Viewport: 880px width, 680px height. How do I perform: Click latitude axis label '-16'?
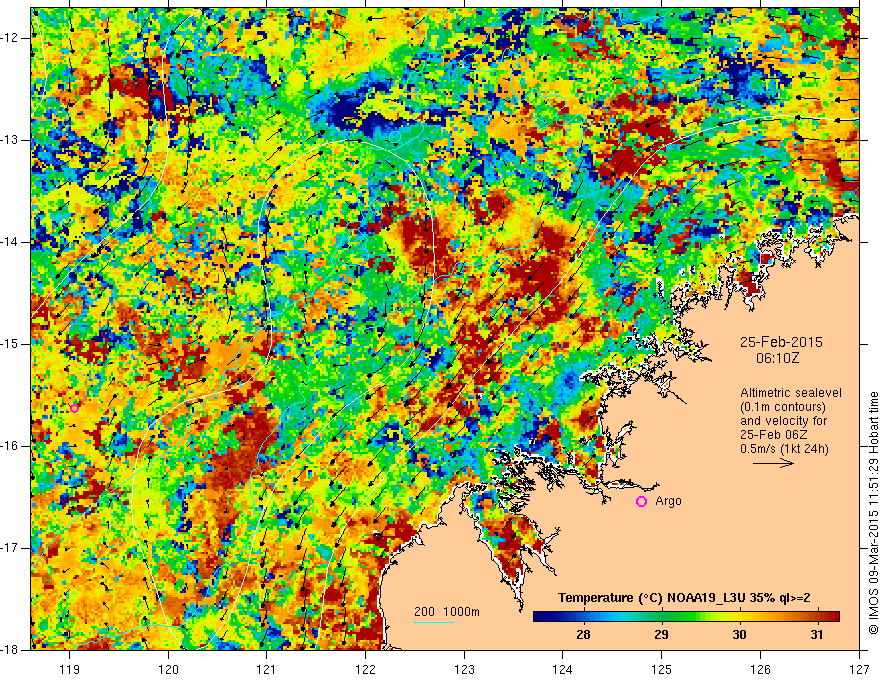pos(10,446)
